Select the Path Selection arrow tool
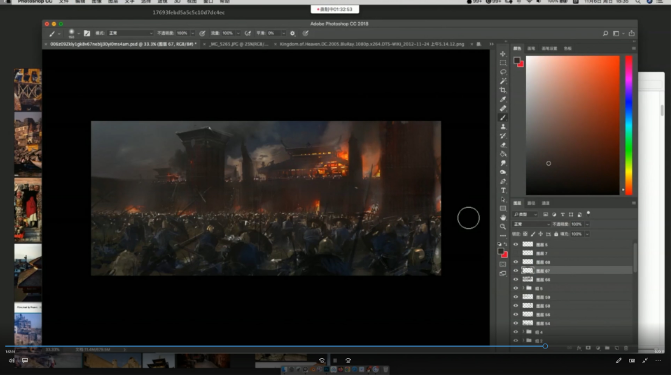 pos(503,199)
